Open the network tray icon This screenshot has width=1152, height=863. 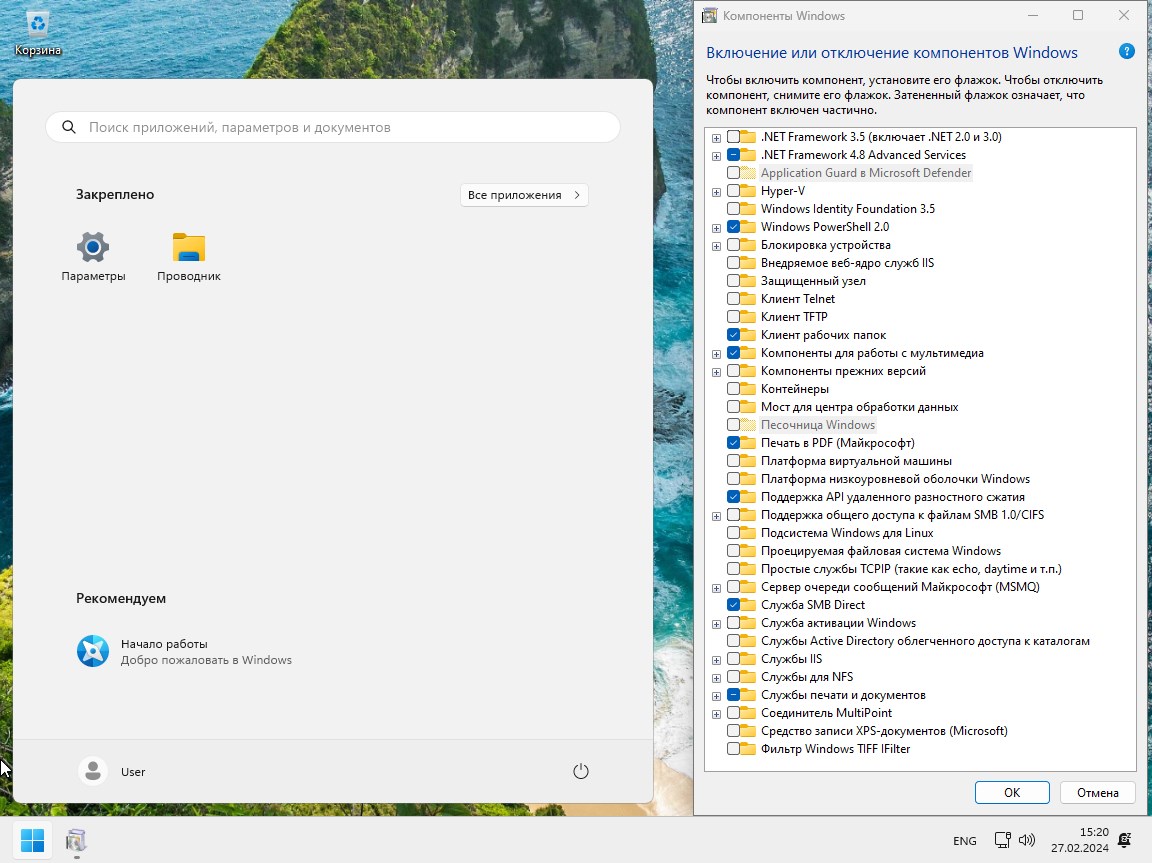pyautogui.click(x=1002, y=839)
